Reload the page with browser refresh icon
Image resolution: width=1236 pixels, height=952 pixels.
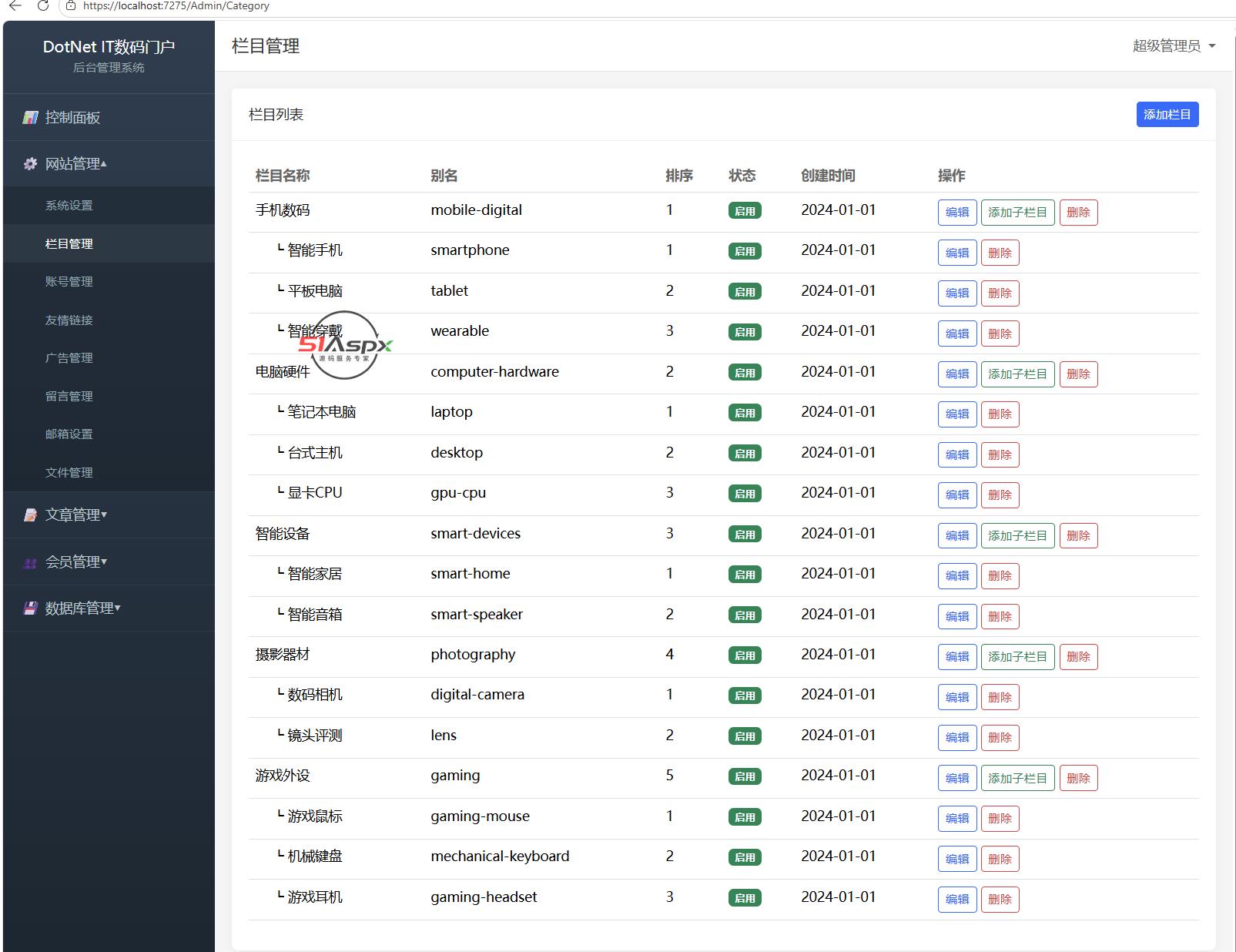(43, 6)
